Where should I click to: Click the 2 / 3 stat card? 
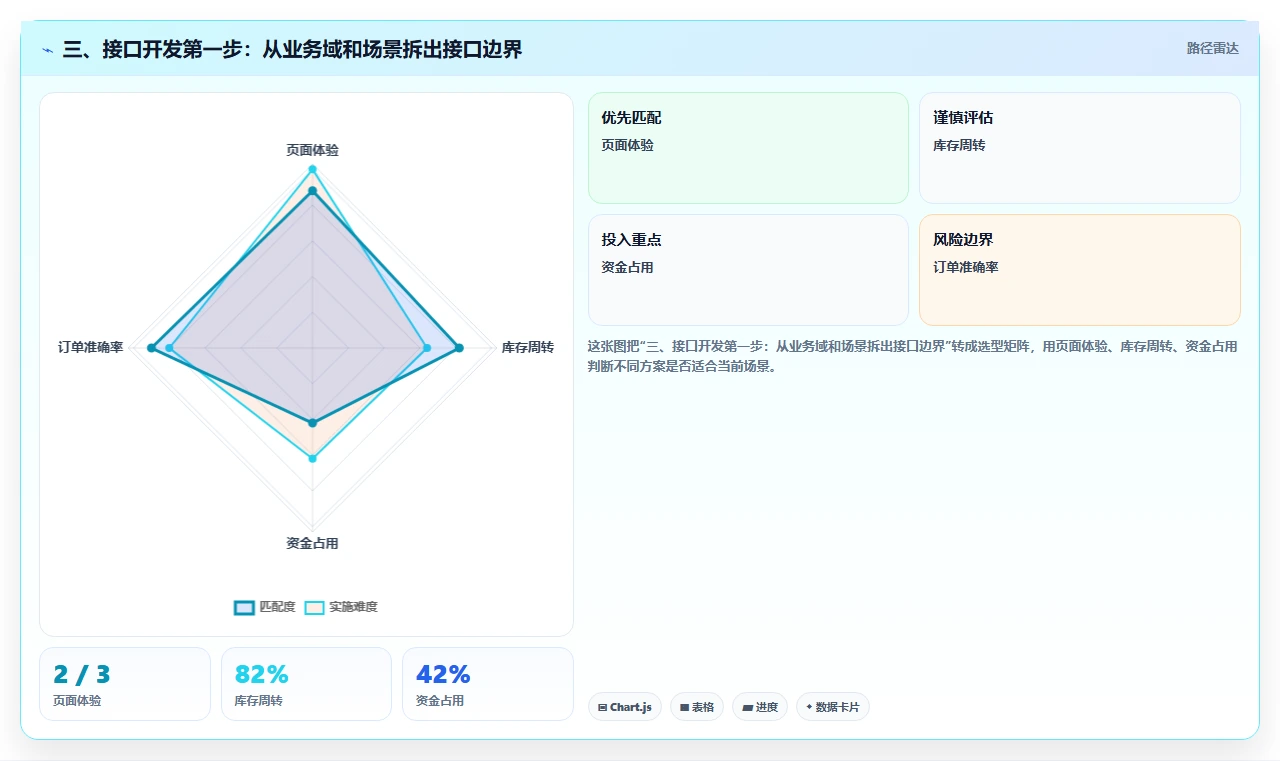click(x=125, y=684)
